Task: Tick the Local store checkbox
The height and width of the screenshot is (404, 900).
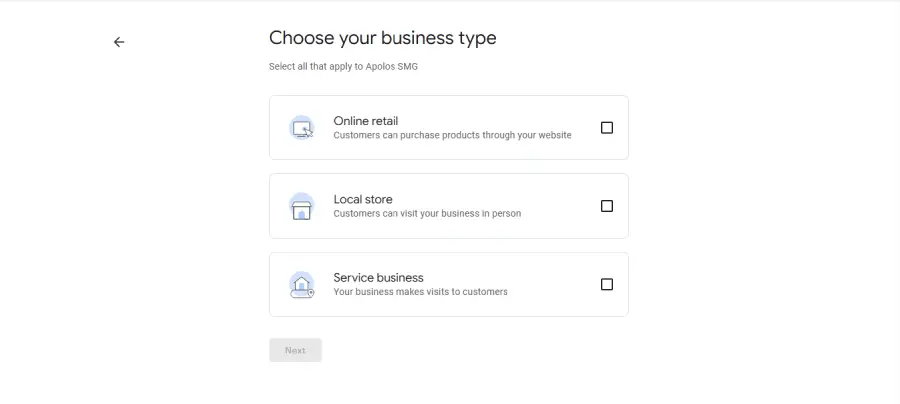Action: pyautogui.click(x=607, y=206)
